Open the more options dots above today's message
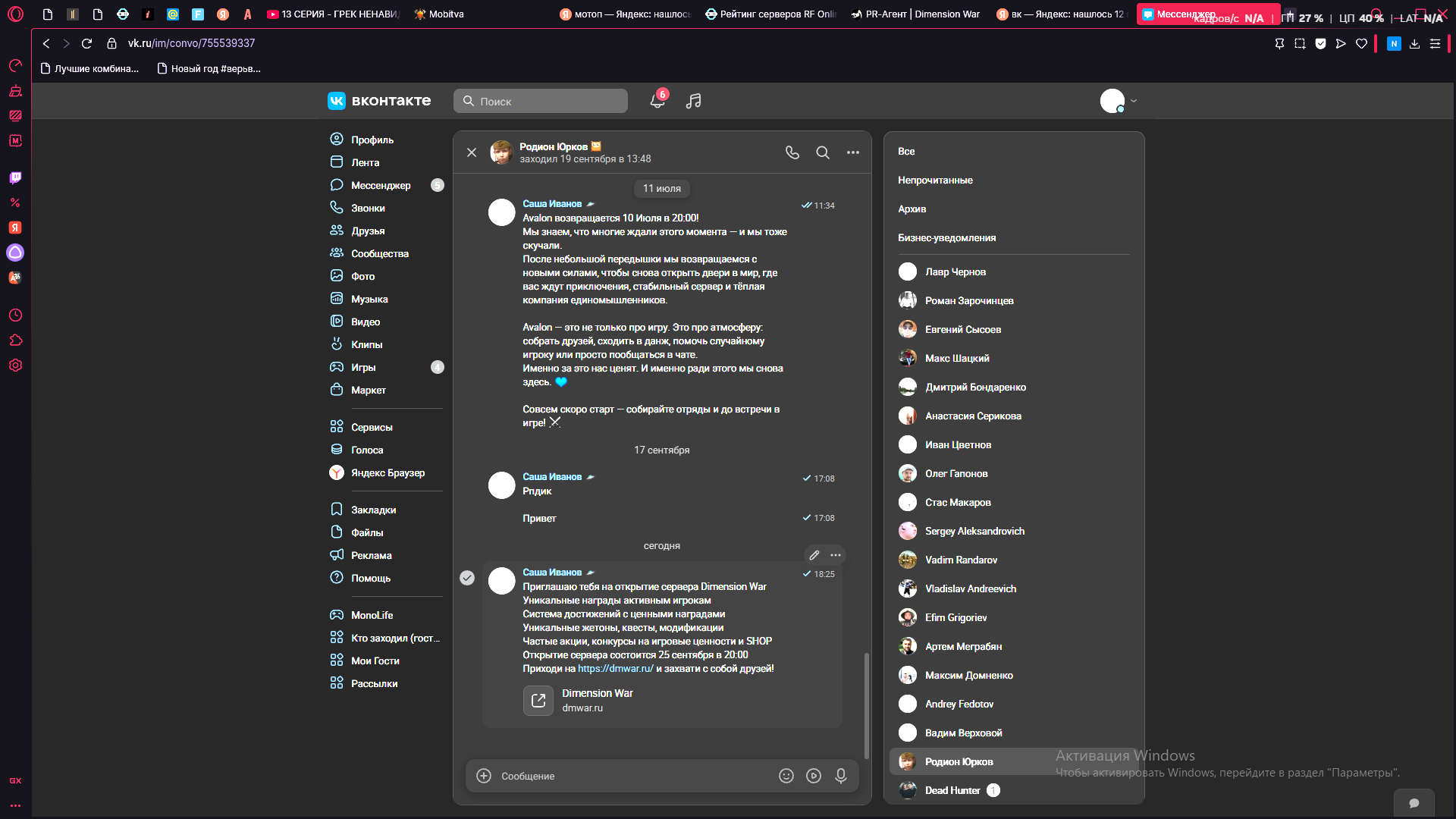Screen dimensions: 1456x819 click(x=836, y=555)
